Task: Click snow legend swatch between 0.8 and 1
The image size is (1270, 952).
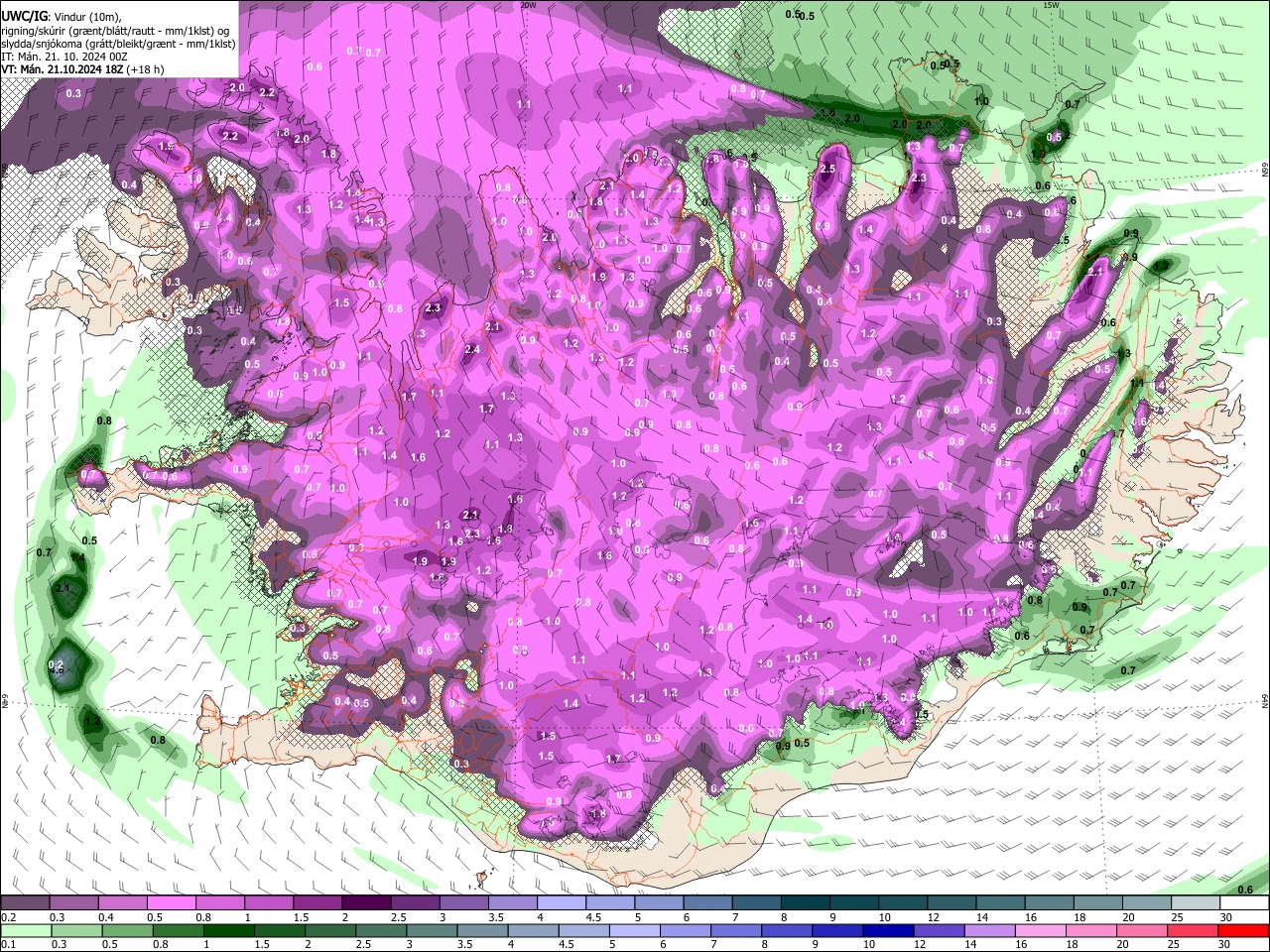Action: point(220,903)
